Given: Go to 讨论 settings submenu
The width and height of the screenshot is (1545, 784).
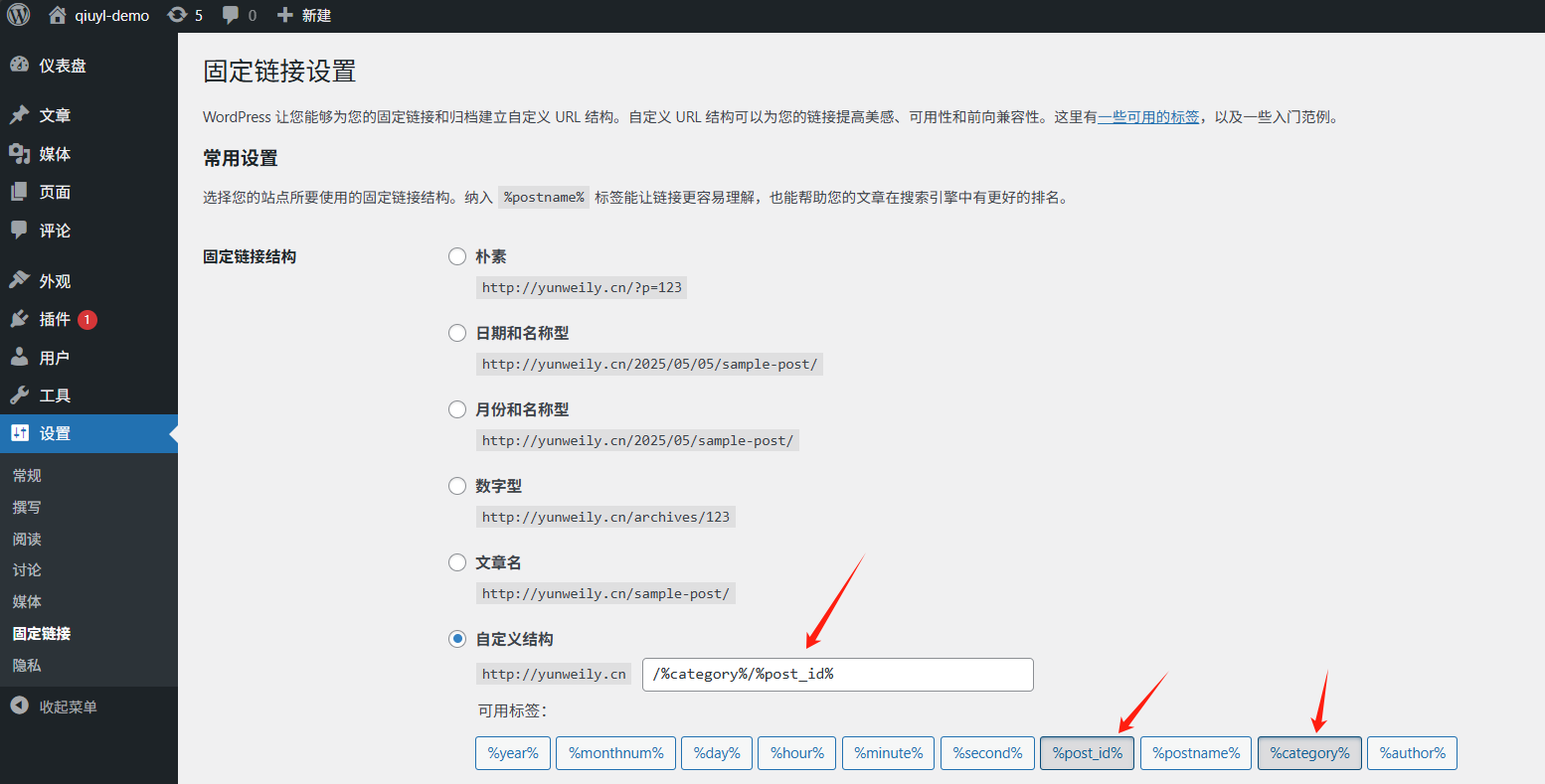Looking at the screenshot, I should coord(27,570).
